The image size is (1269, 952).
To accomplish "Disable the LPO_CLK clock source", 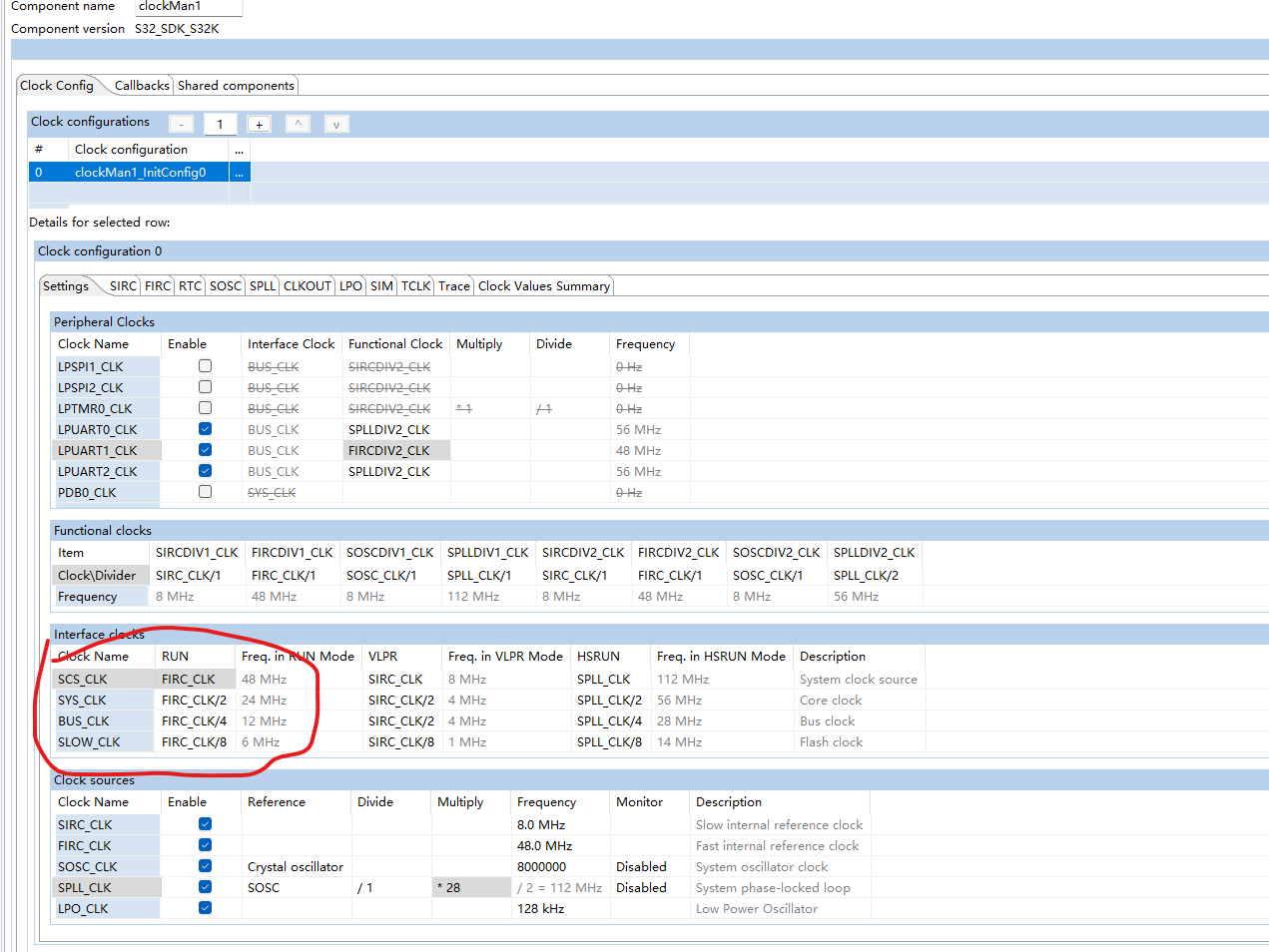I will pos(205,907).
